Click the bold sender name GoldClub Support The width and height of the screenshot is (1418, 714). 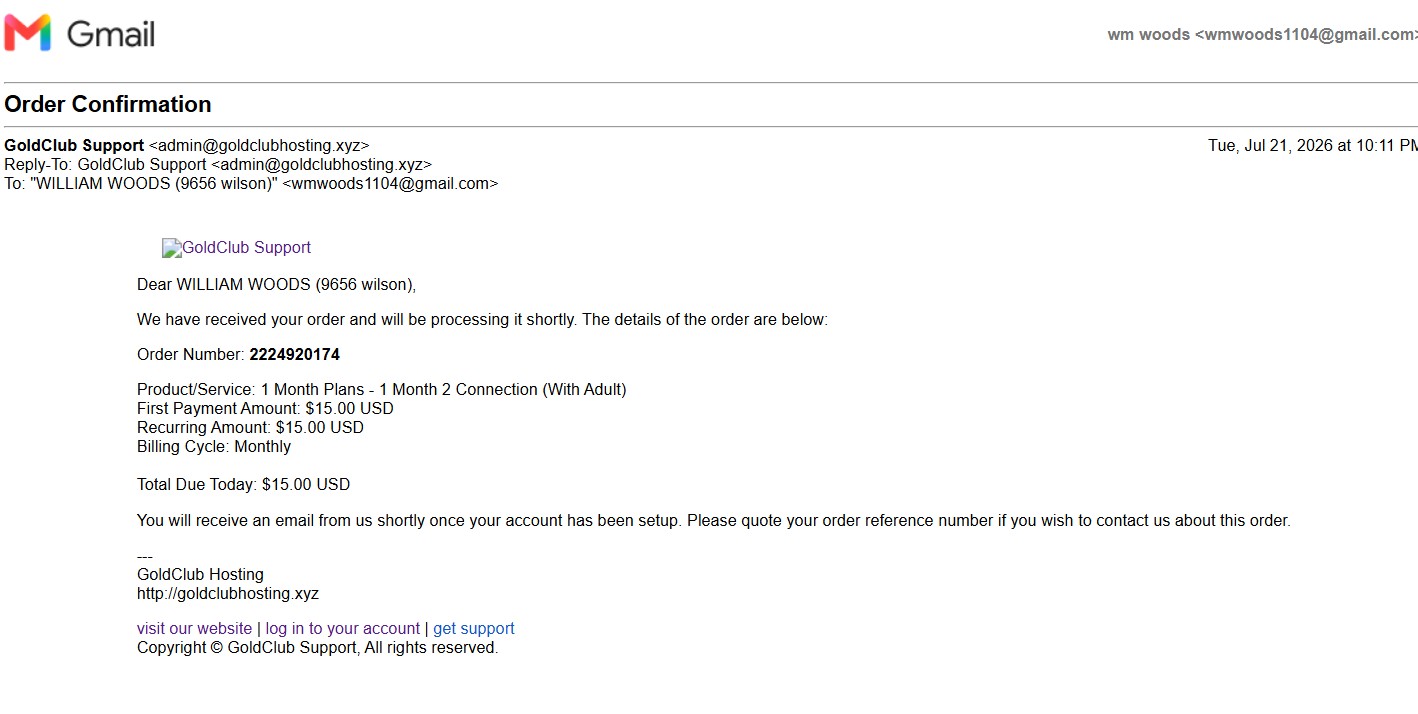point(74,146)
